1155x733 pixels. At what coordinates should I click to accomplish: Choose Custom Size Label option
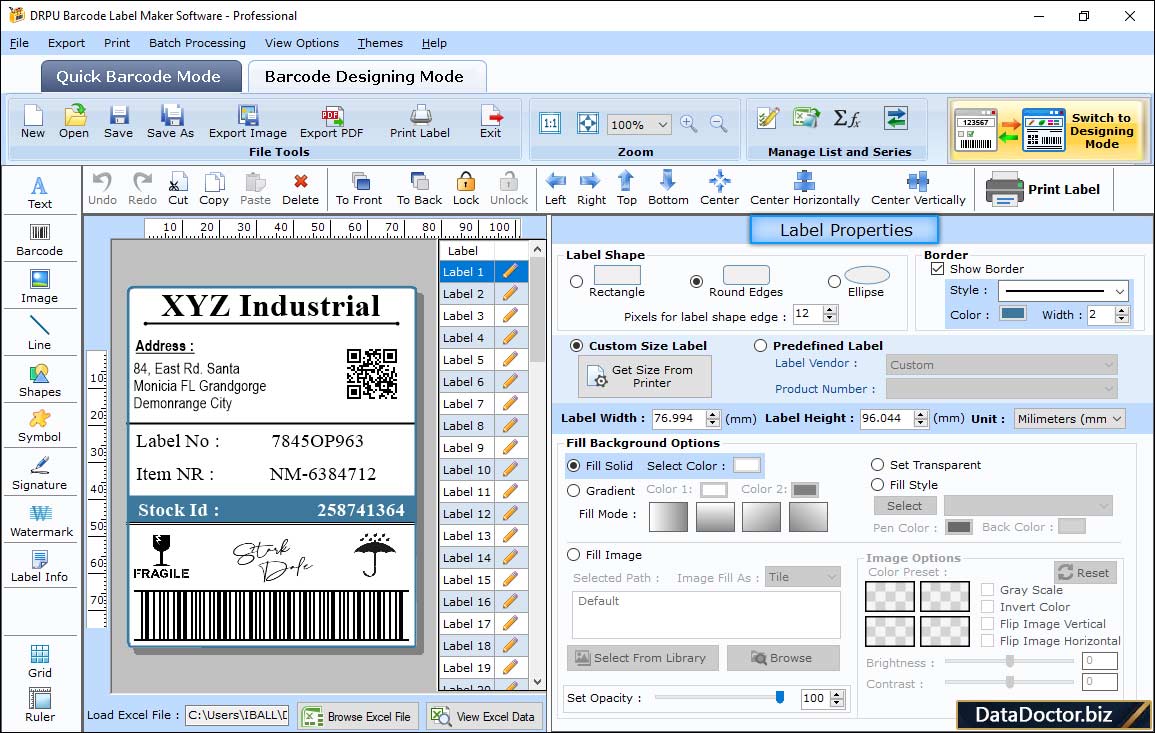(x=577, y=346)
